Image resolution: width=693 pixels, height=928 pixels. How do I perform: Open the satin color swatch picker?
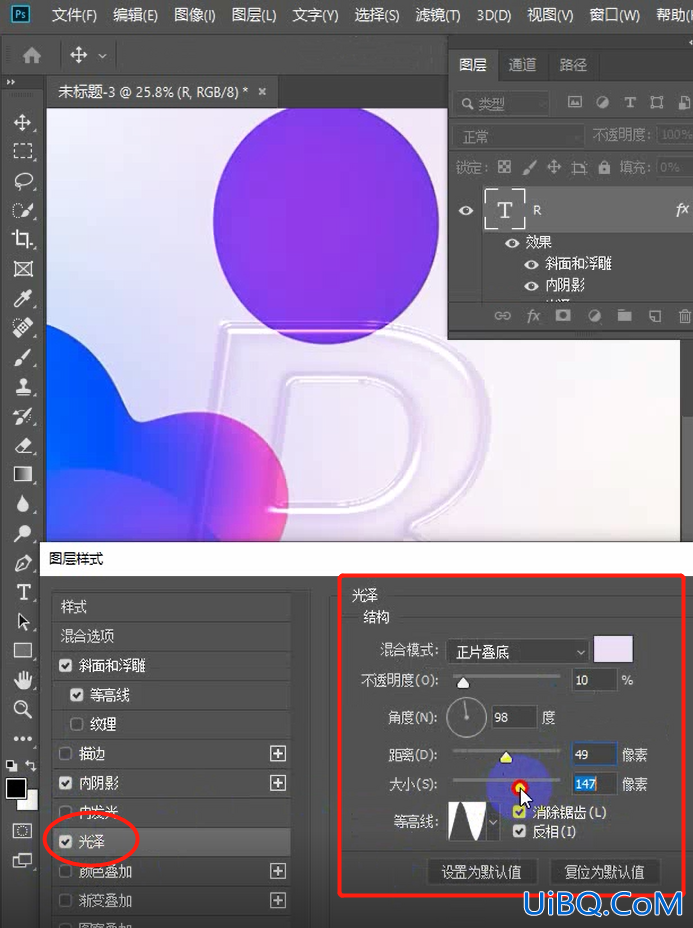pyautogui.click(x=613, y=649)
